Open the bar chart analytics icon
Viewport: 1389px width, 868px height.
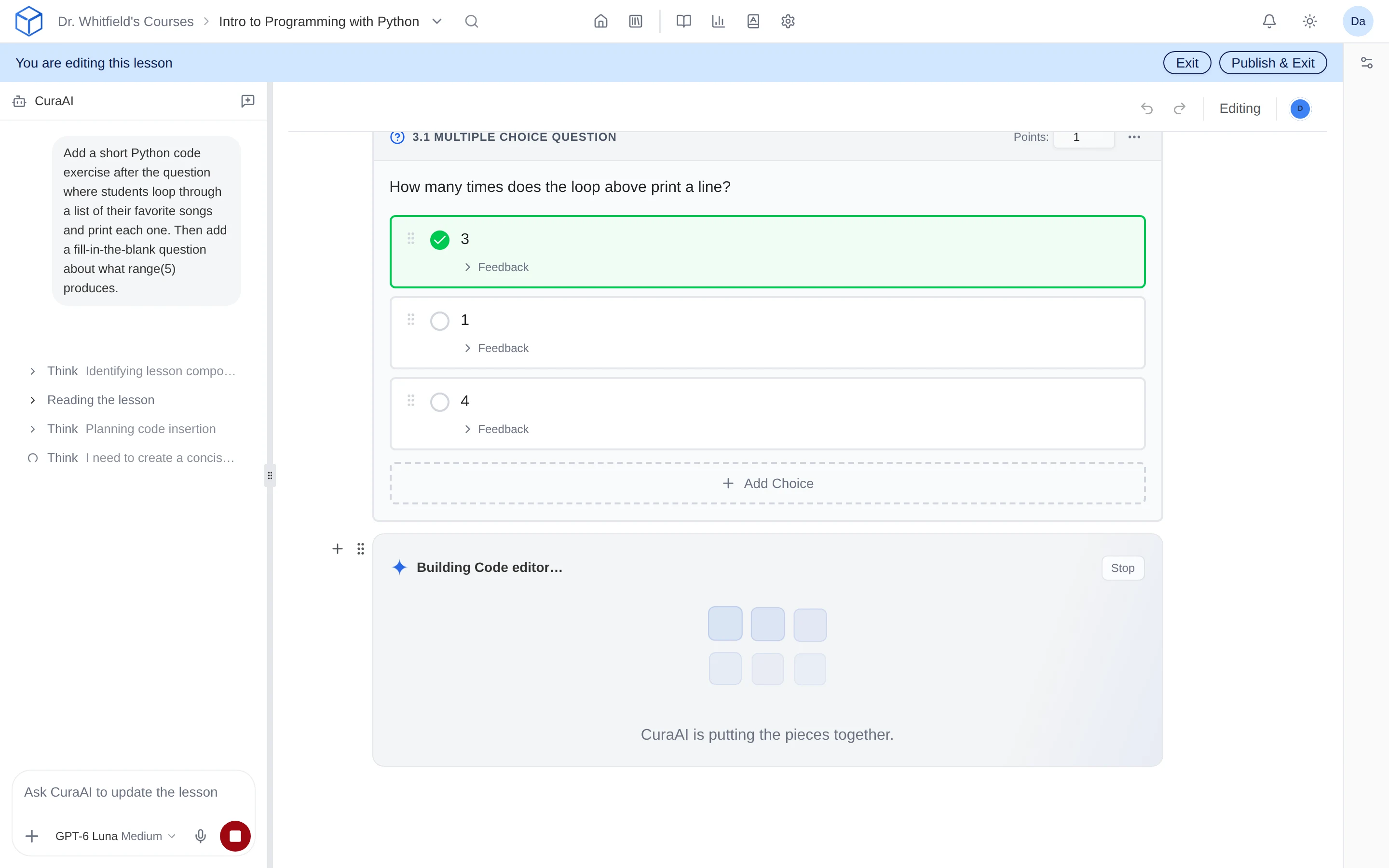click(x=718, y=21)
